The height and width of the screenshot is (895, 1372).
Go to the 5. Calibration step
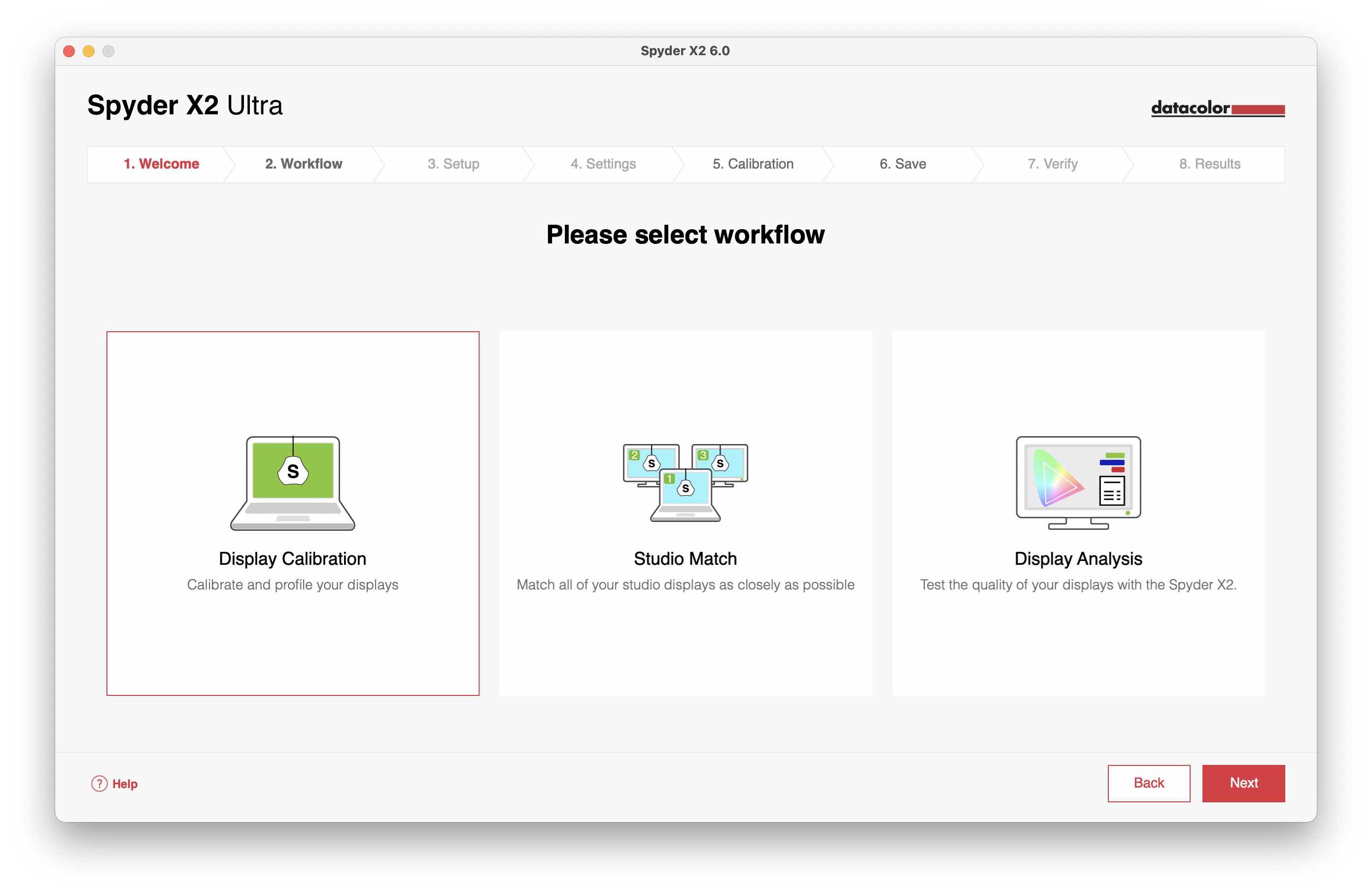pos(753,164)
